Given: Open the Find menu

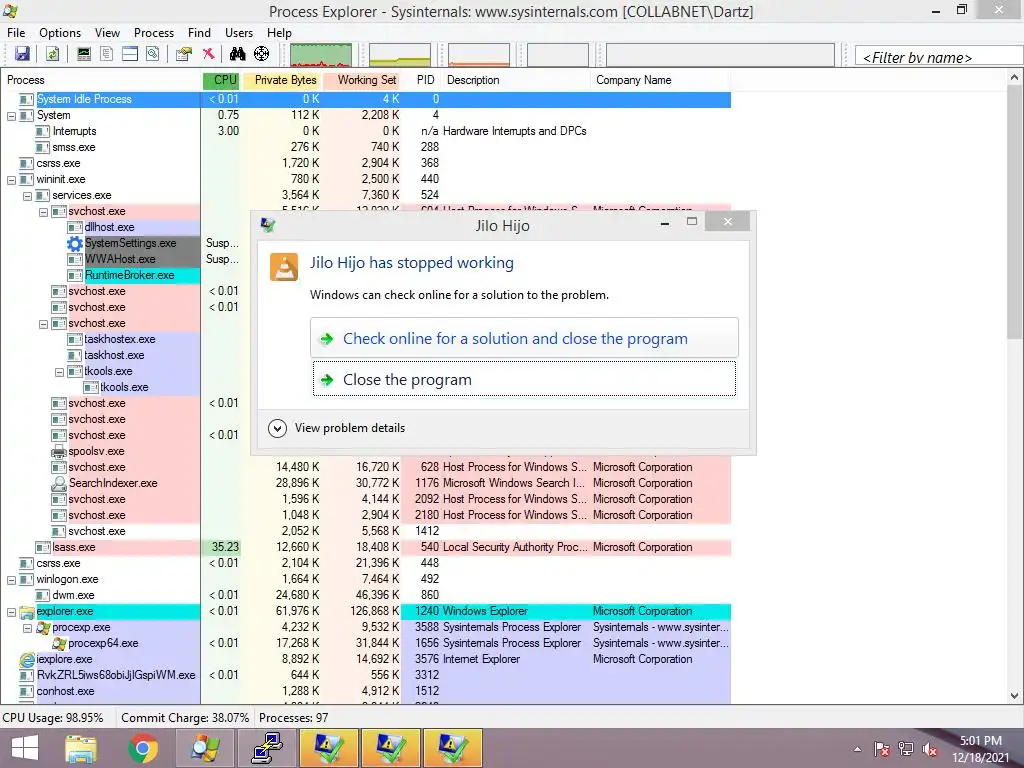Looking at the screenshot, I should pos(199,33).
